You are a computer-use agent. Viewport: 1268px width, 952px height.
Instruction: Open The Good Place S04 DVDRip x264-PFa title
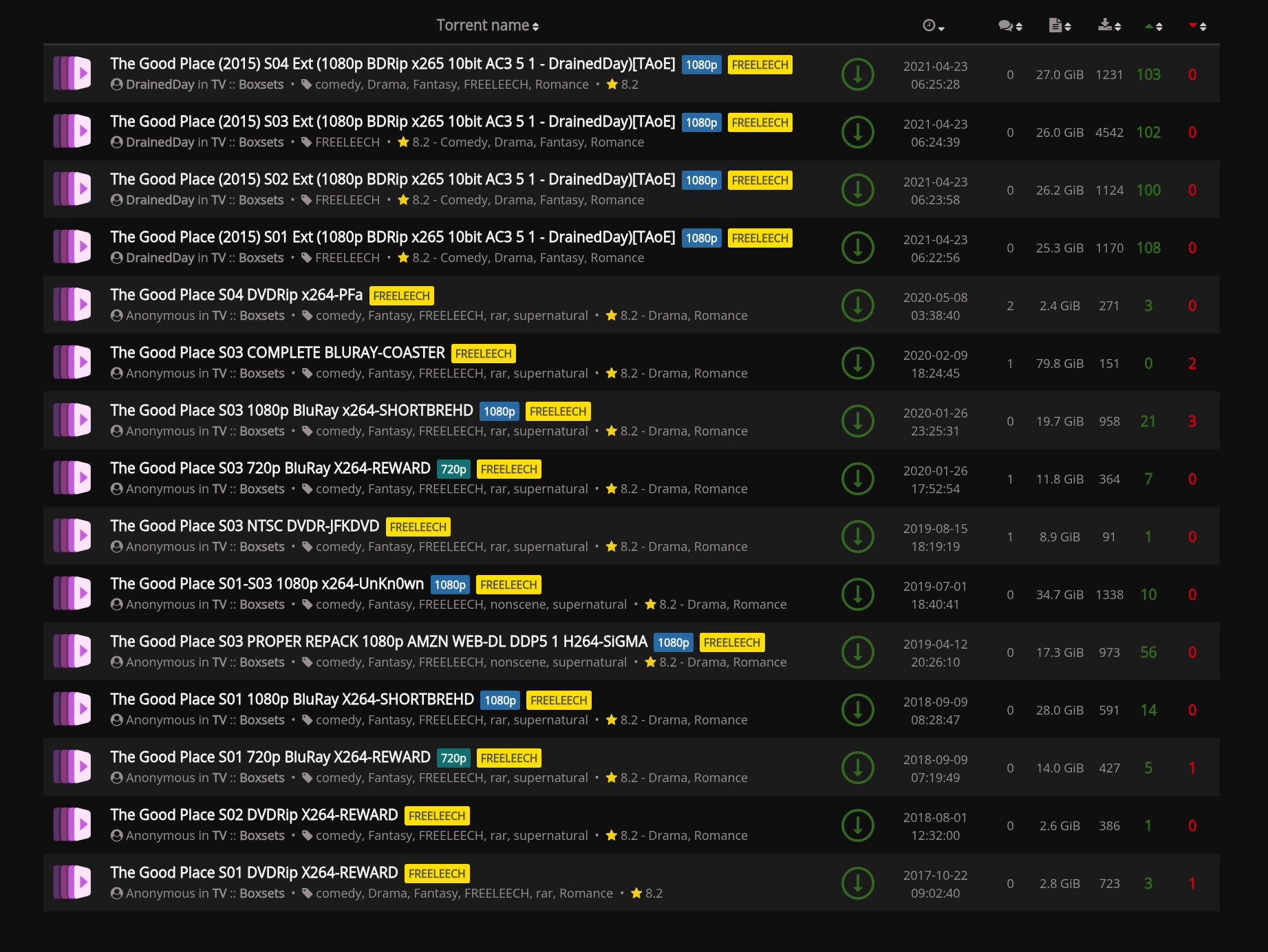tap(236, 295)
